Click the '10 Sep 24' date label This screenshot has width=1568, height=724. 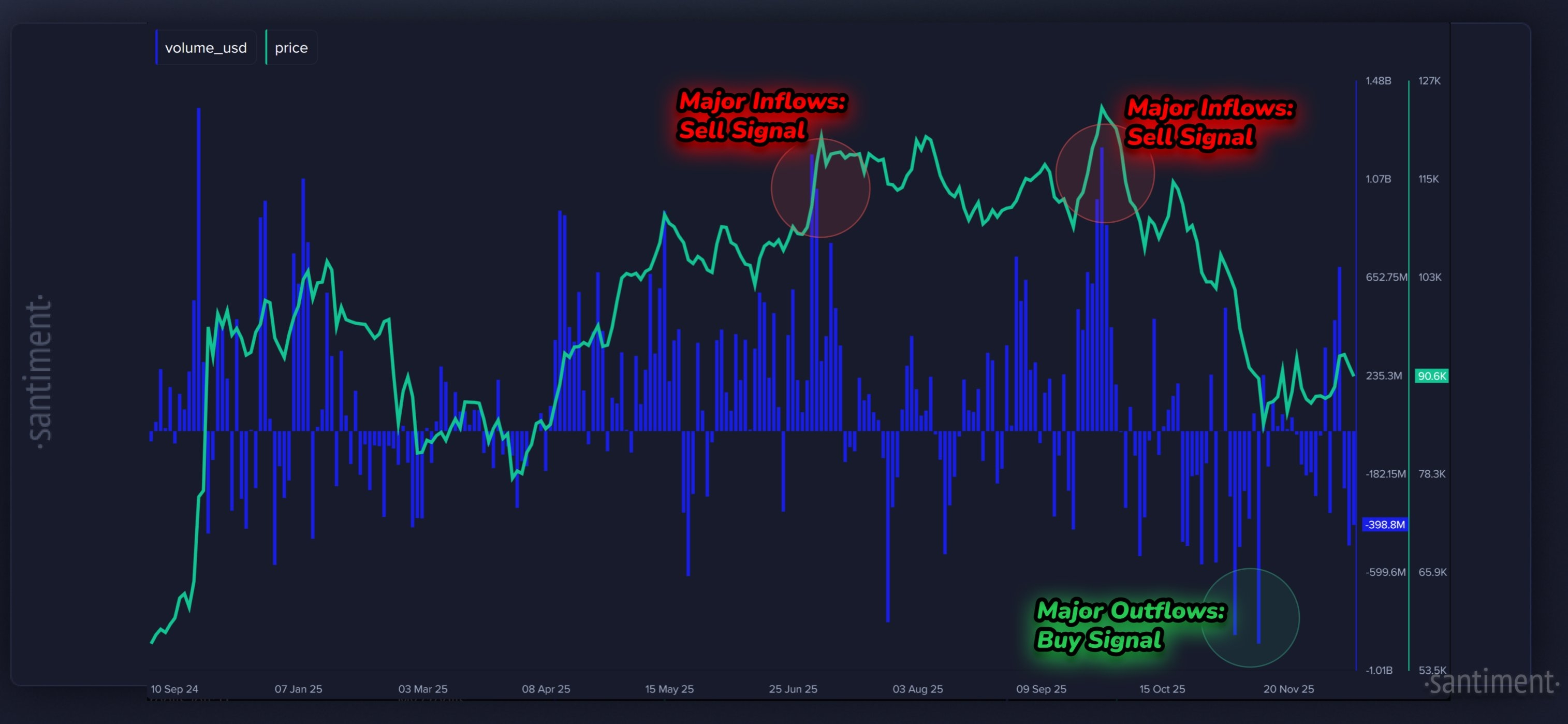pos(174,689)
